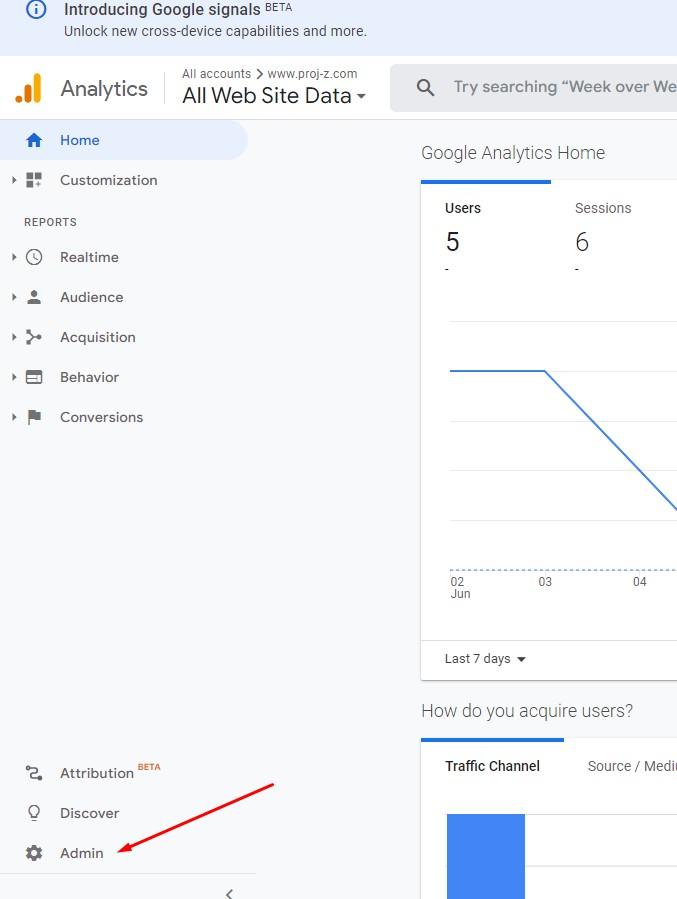The height and width of the screenshot is (899, 677).
Task: Switch to the Sessions metric tab
Action: coord(602,209)
